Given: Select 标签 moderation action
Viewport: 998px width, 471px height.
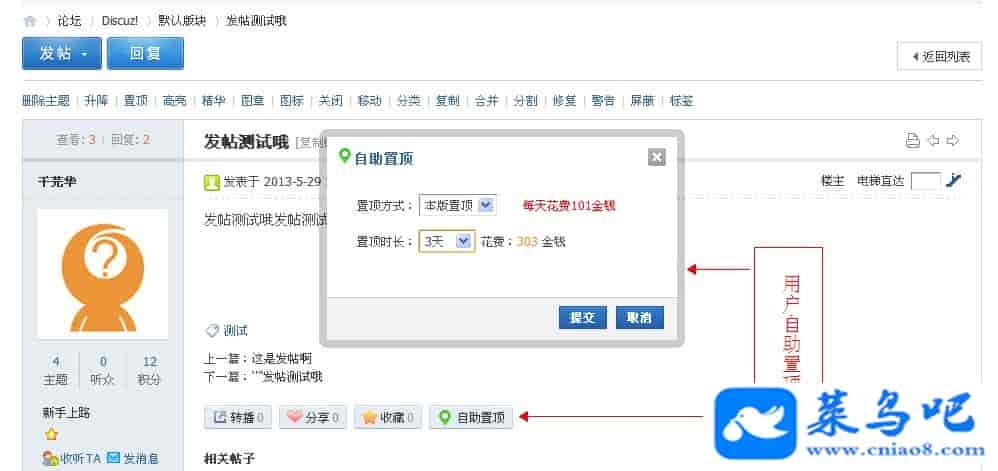Looking at the screenshot, I should coord(682,101).
